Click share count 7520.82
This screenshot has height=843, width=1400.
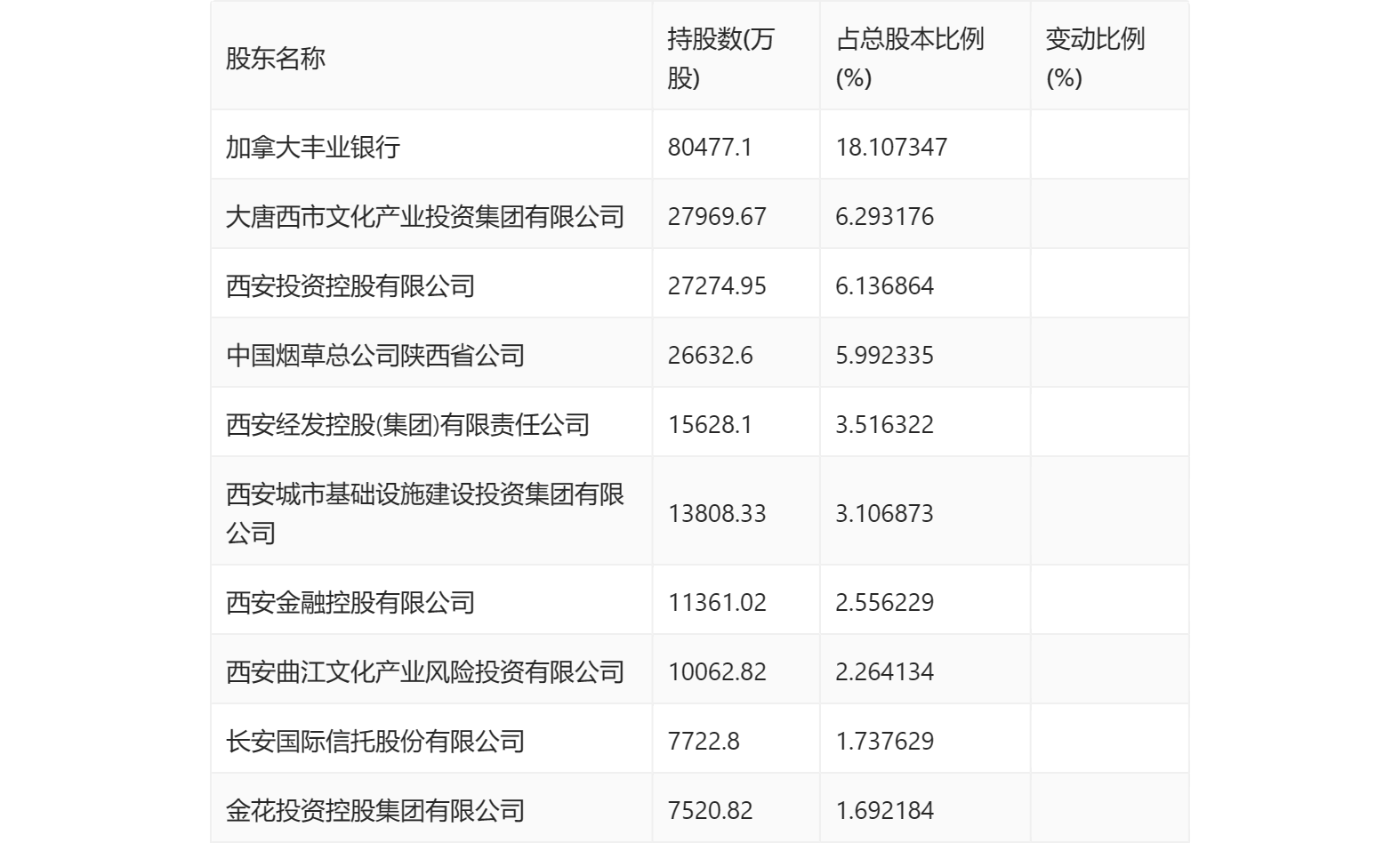(x=710, y=810)
